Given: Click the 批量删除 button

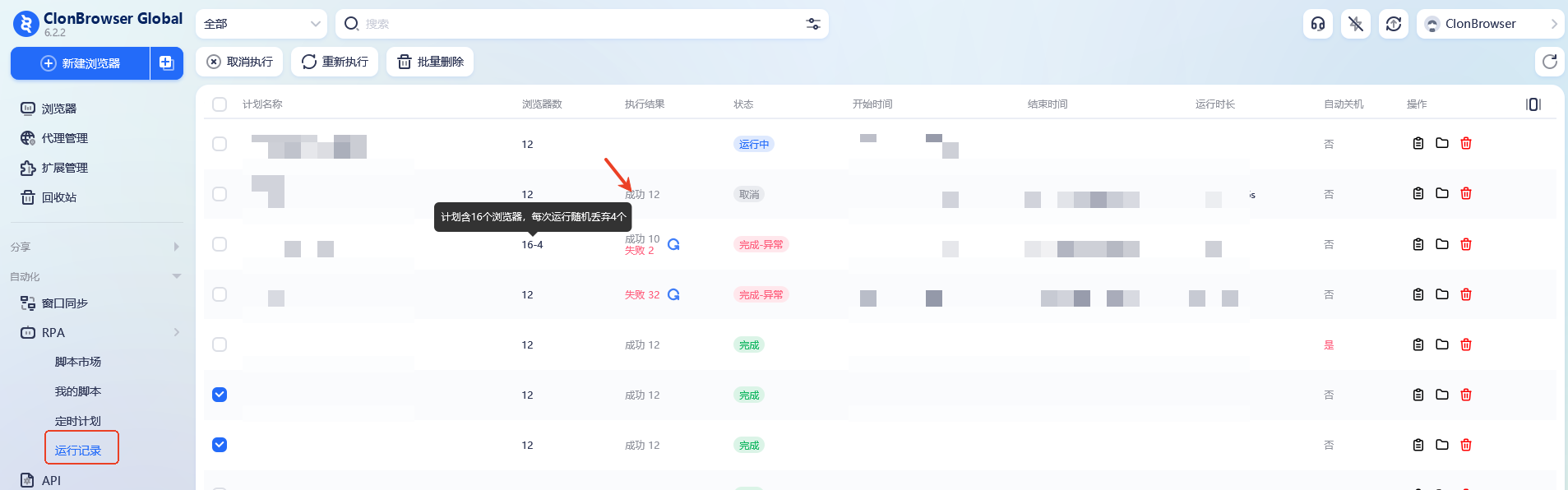Looking at the screenshot, I should click(x=430, y=62).
